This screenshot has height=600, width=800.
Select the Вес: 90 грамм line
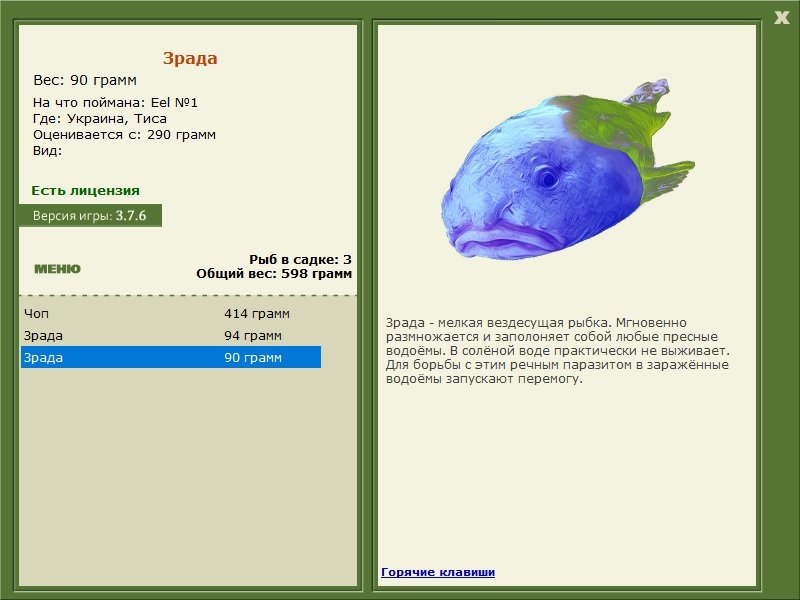click(x=85, y=80)
